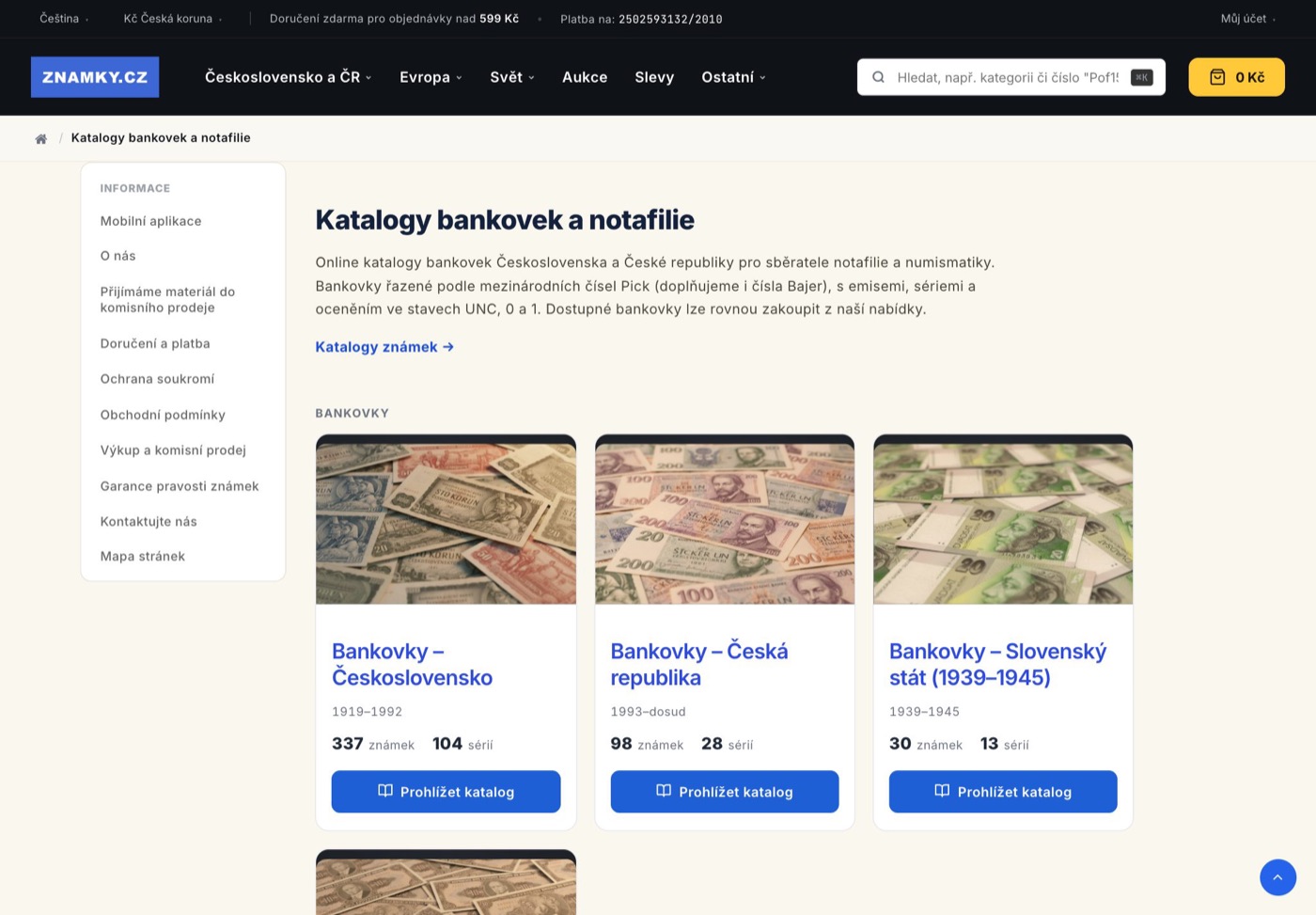Screen dimensions: 1316x915
Task: Click the 13 sérií count
Action: pos(1005,744)
